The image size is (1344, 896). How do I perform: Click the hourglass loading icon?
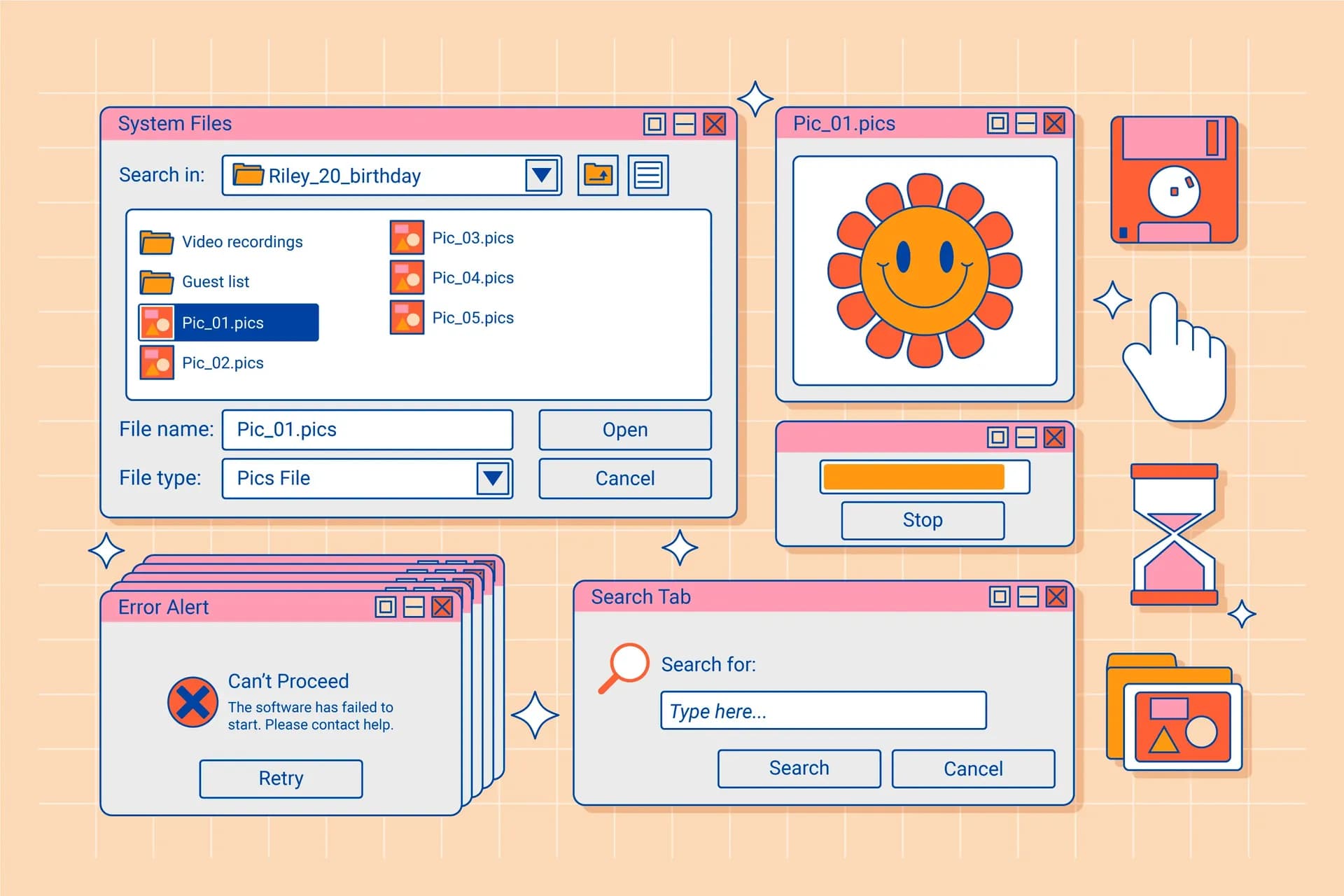pos(1175,534)
